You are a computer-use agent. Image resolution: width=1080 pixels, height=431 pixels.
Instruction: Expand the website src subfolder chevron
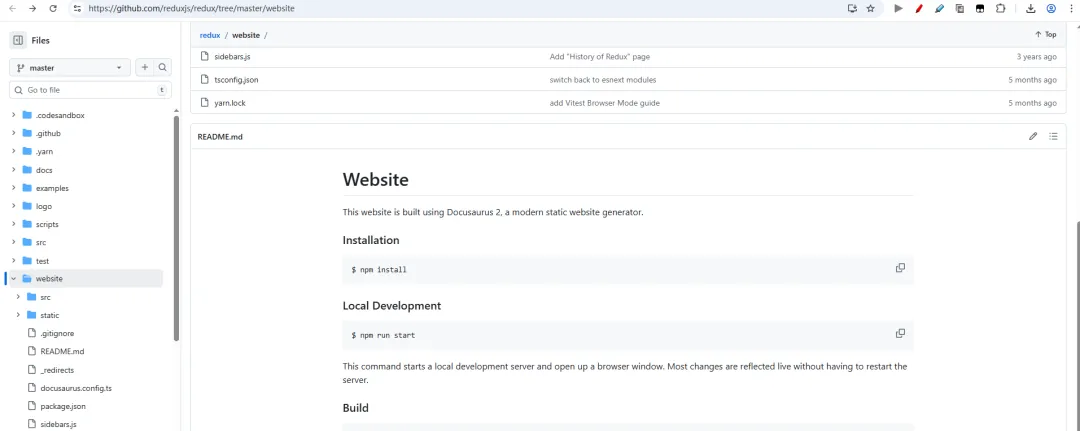click(18, 297)
